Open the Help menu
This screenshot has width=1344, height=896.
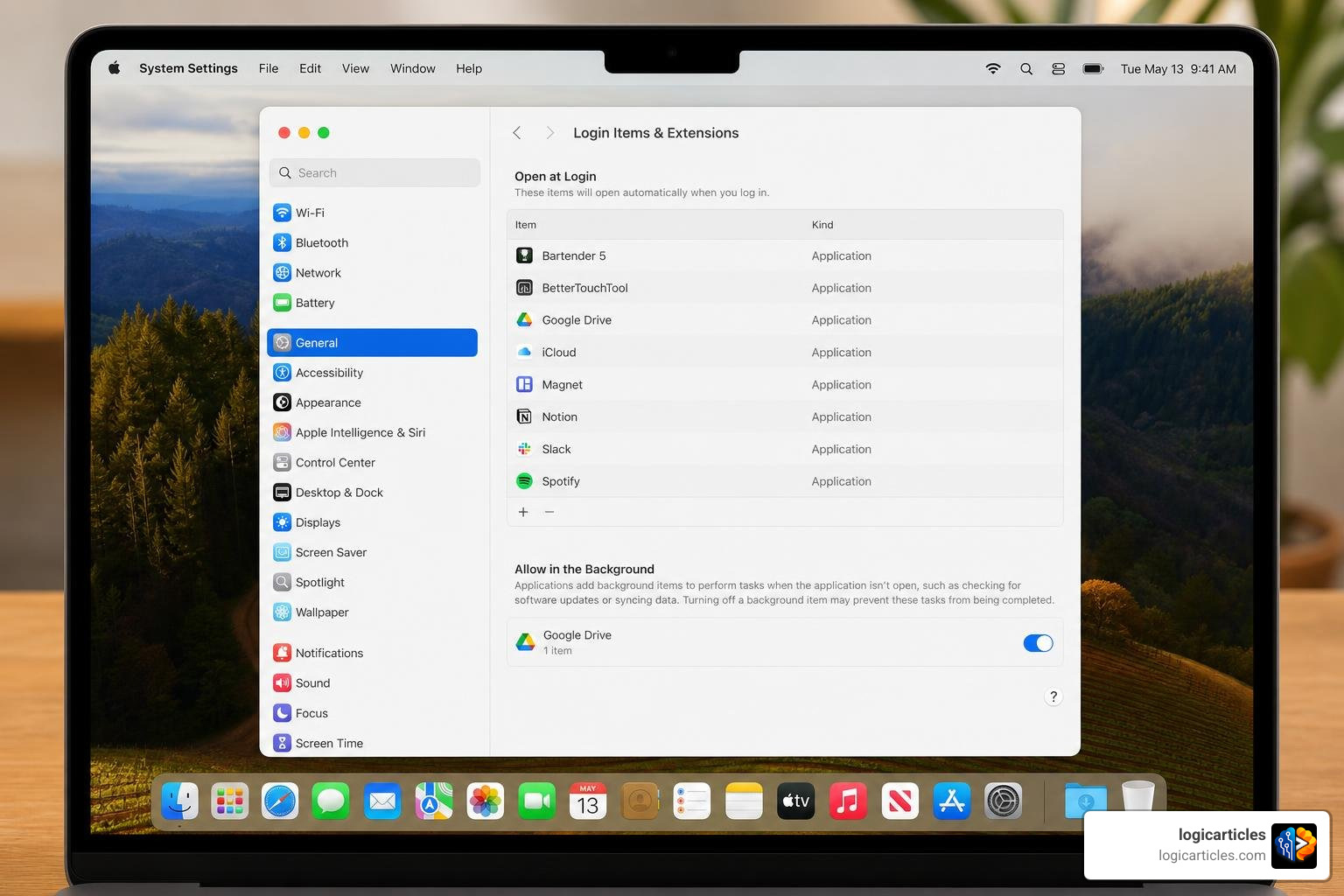point(469,68)
